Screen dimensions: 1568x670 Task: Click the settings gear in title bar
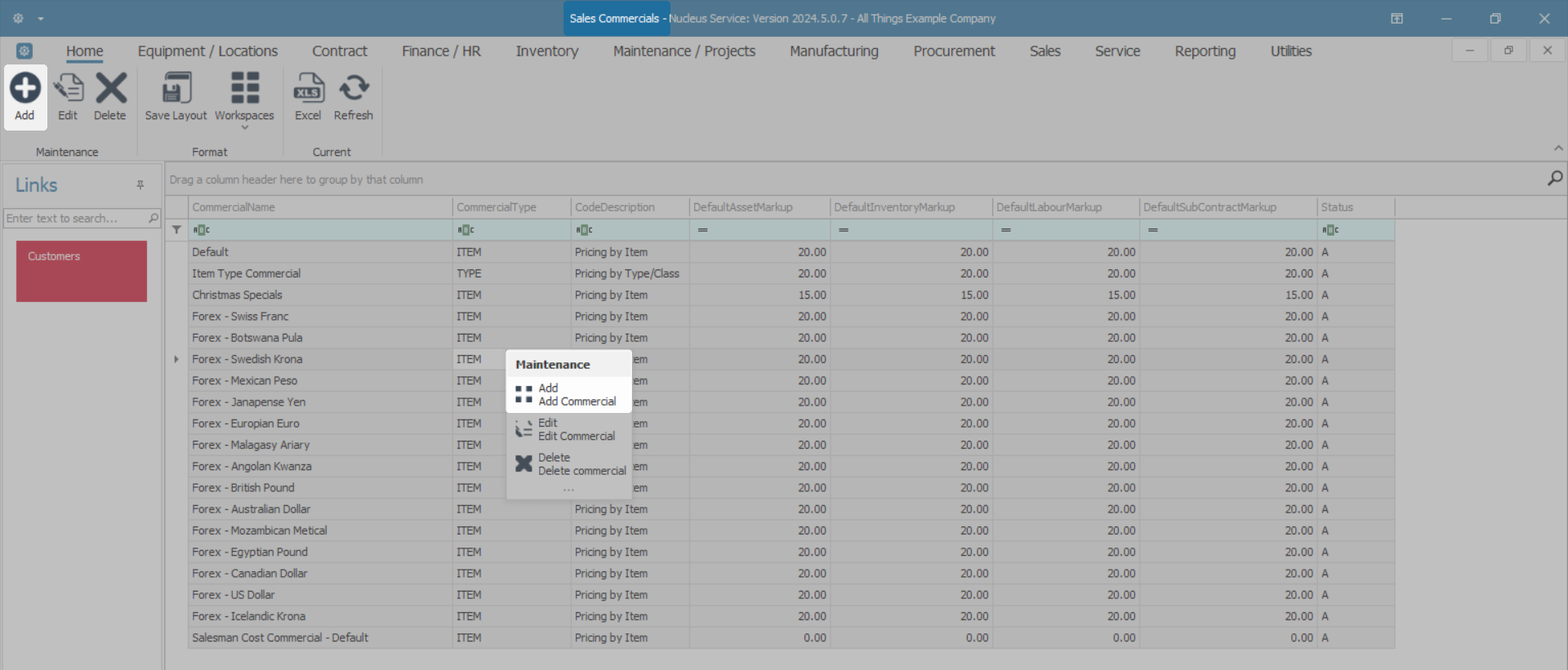(18, 18)
